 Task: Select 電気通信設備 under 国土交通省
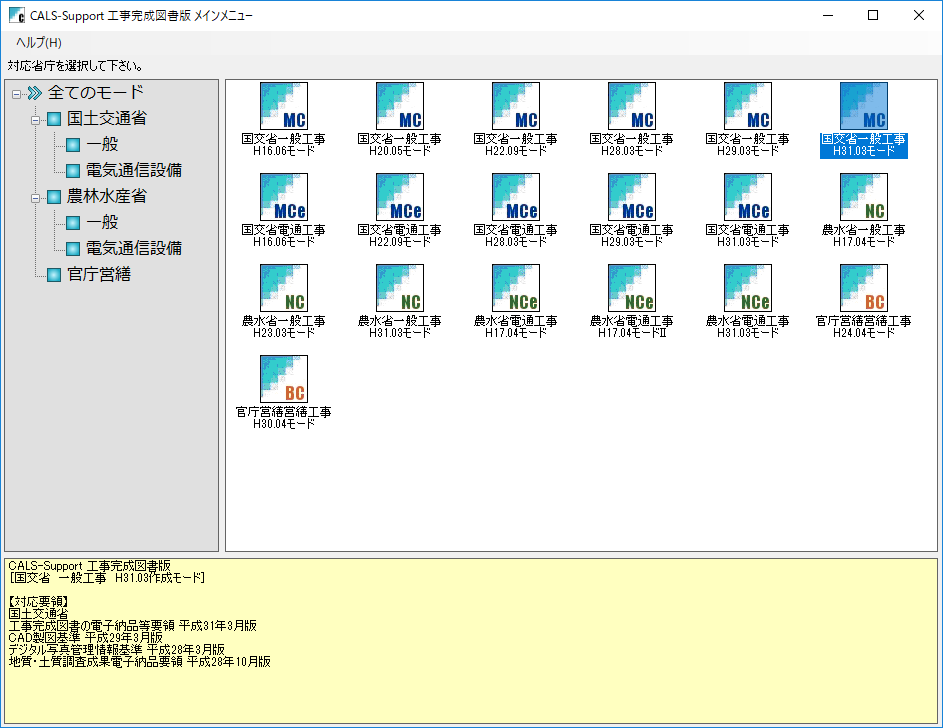click(133, 171)
